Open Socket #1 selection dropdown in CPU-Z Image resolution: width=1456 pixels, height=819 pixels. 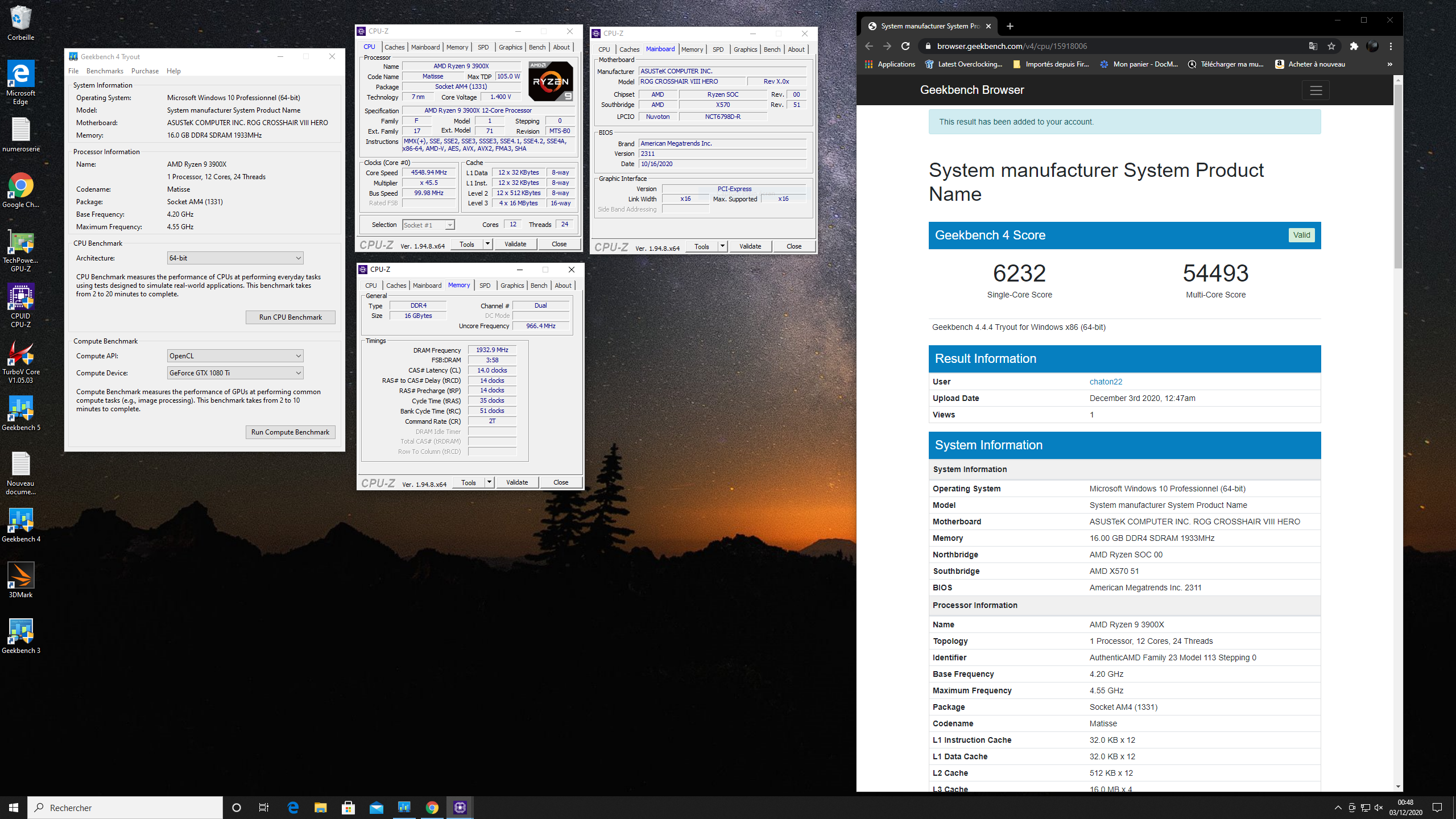point(428,225)
